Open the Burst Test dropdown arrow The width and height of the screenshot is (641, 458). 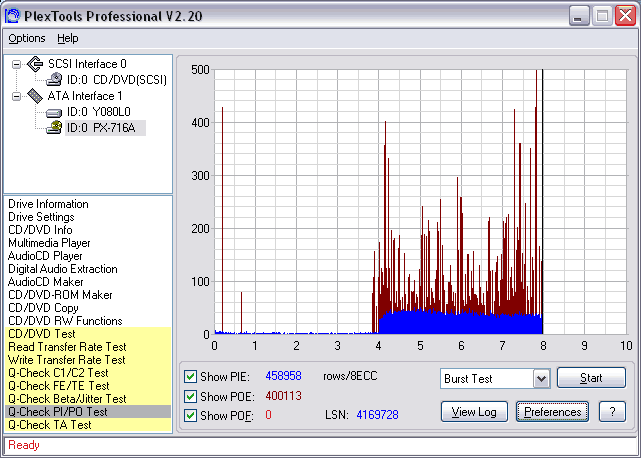(x=541, y=379)
